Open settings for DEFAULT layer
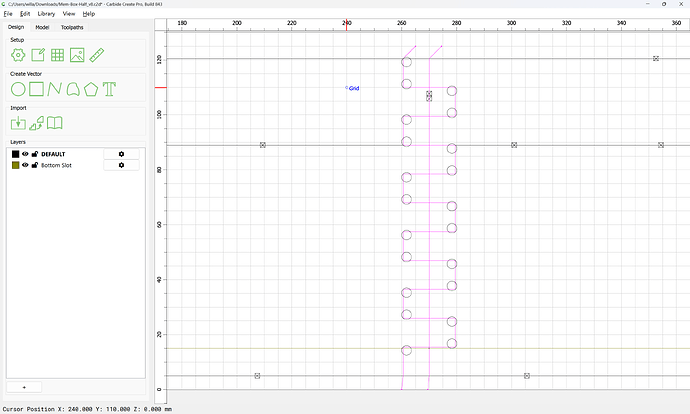The image size is (690, 414). pos(121,154)
